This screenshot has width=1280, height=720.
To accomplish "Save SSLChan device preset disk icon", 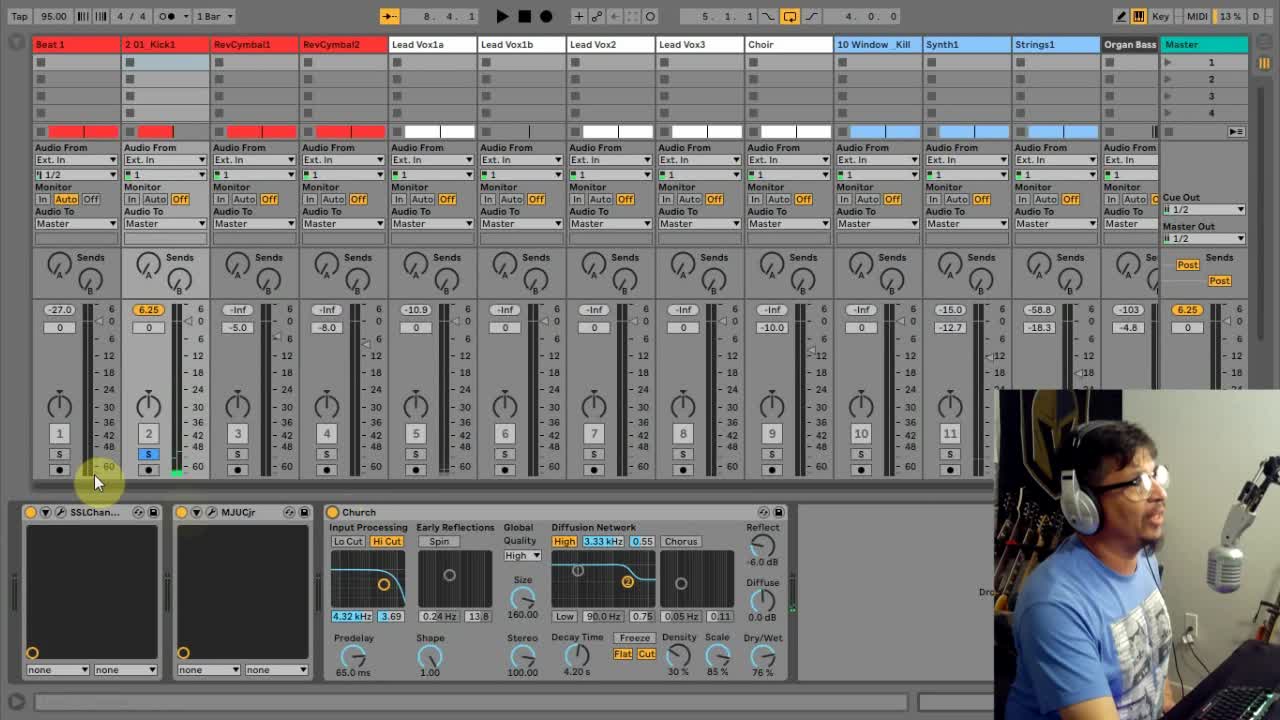I will coord(153,512).
